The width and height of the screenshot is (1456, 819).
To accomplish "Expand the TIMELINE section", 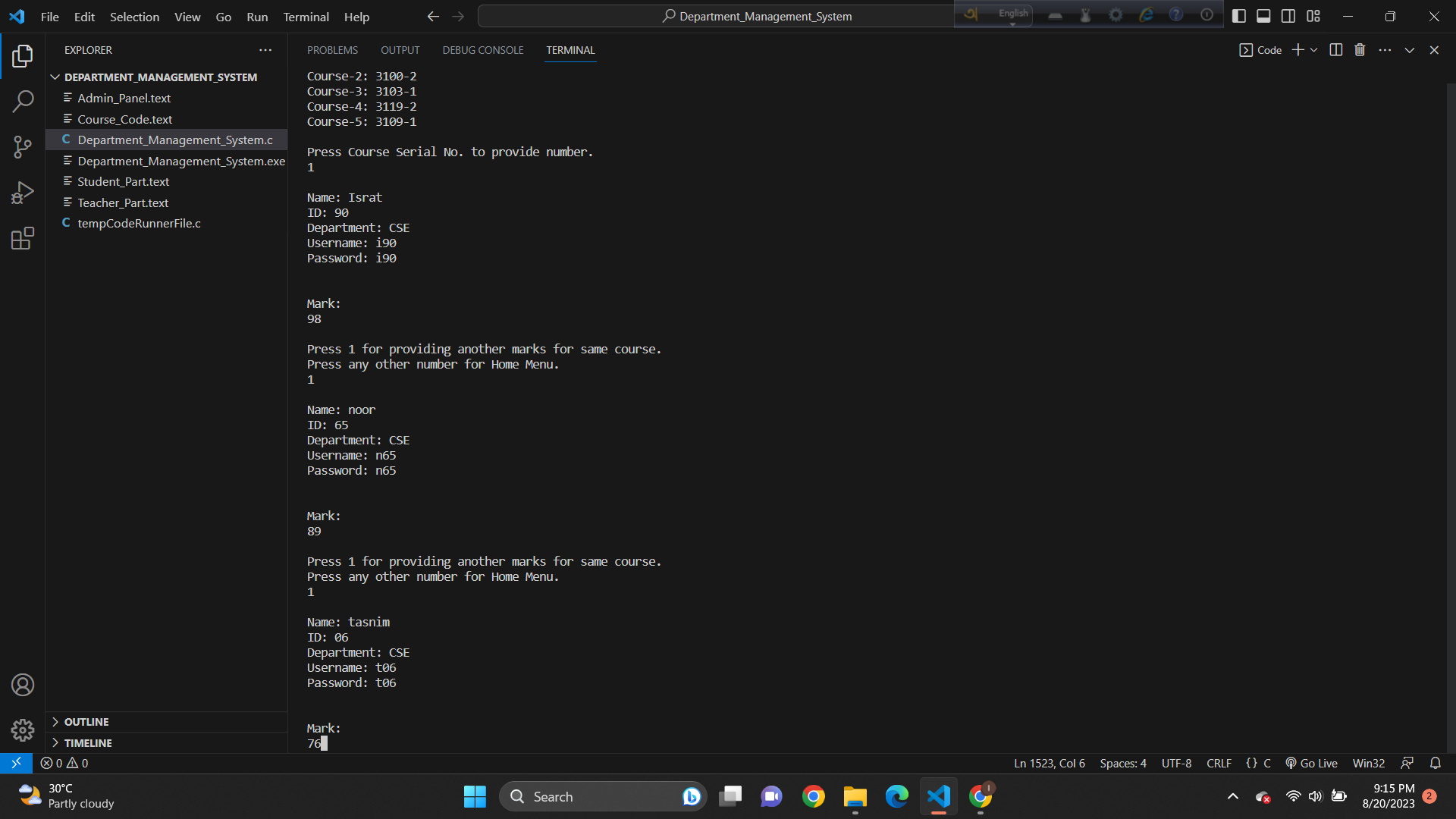I will (88, 742).
